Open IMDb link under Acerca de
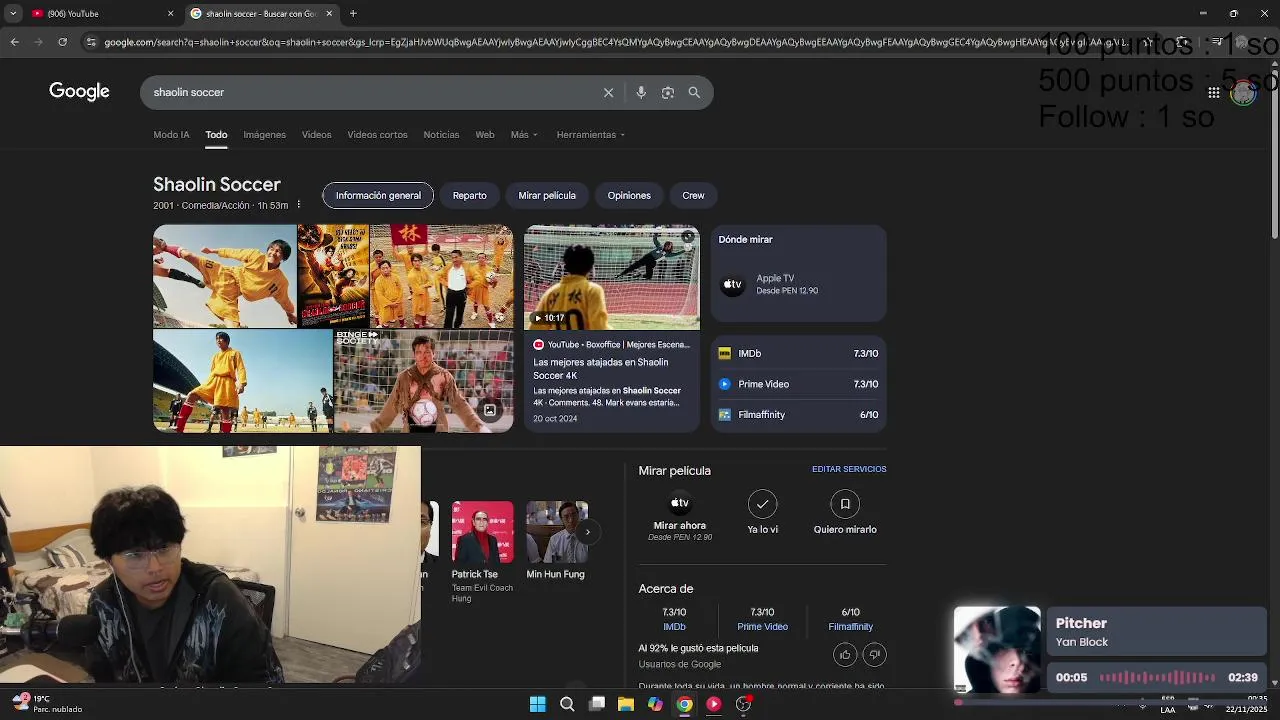Viewport: 1280px width, 720px height. coord(674,627)
